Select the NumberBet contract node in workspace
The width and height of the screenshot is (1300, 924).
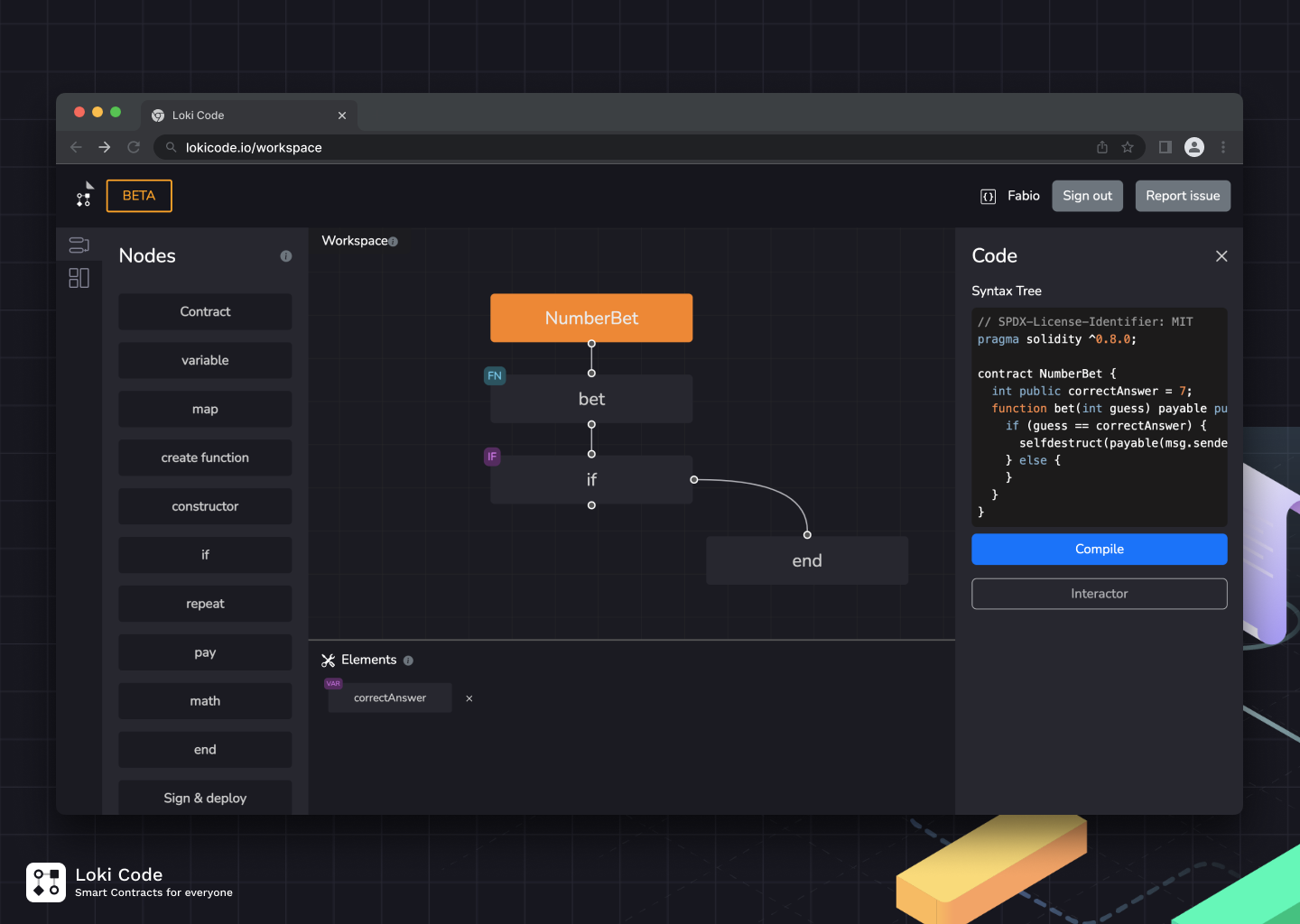[591, 318]
